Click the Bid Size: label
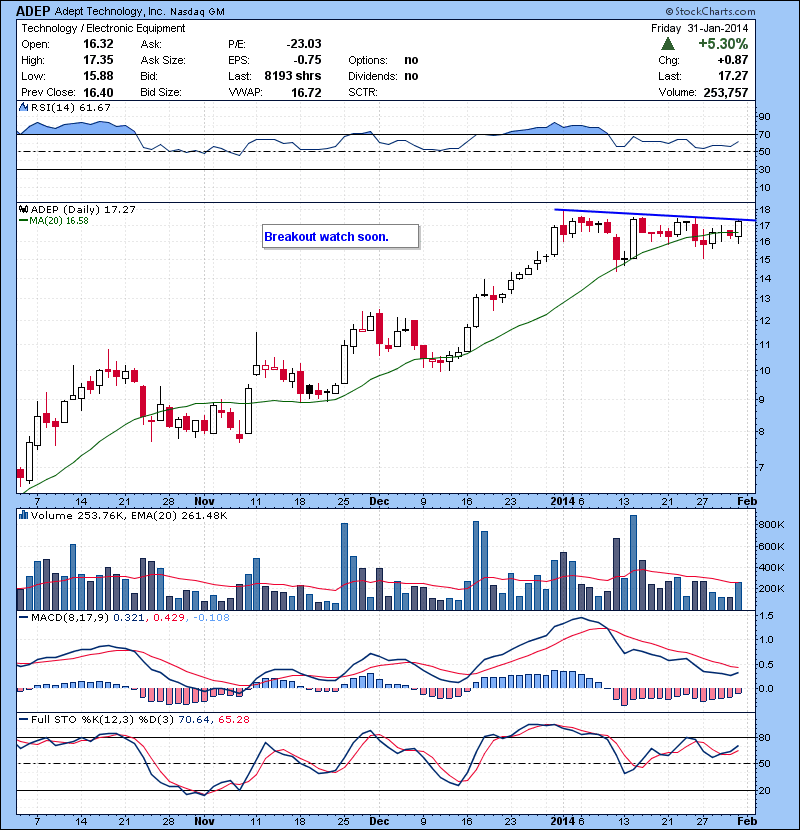Screen dimensions: 800x830 [x=161, y=92]
